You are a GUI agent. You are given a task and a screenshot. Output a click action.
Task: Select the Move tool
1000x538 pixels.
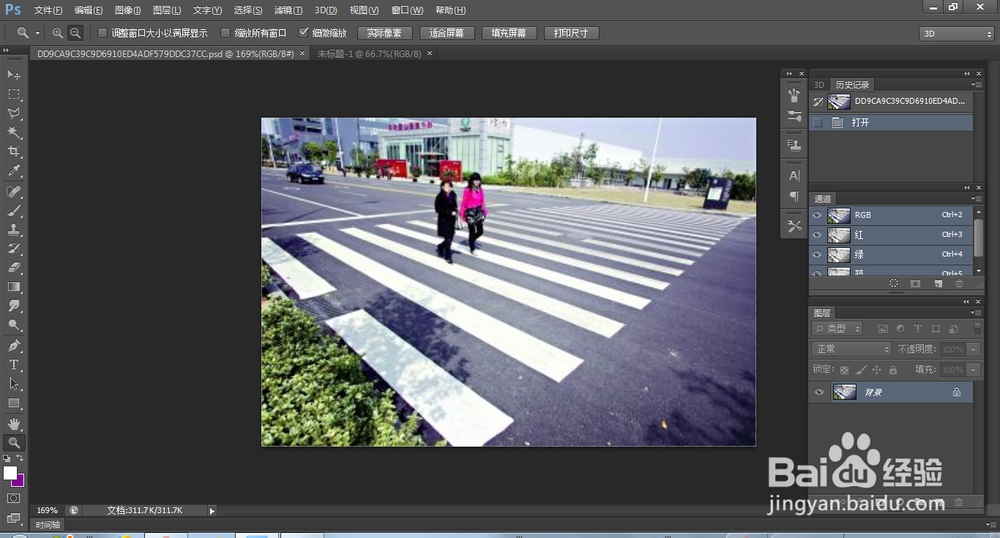tap(13, 75)
